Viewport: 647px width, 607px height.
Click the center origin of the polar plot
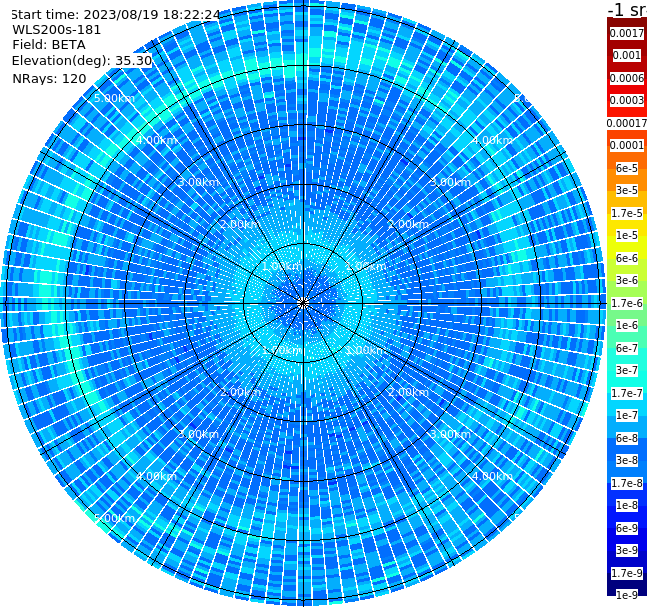(x=303, y=303)
